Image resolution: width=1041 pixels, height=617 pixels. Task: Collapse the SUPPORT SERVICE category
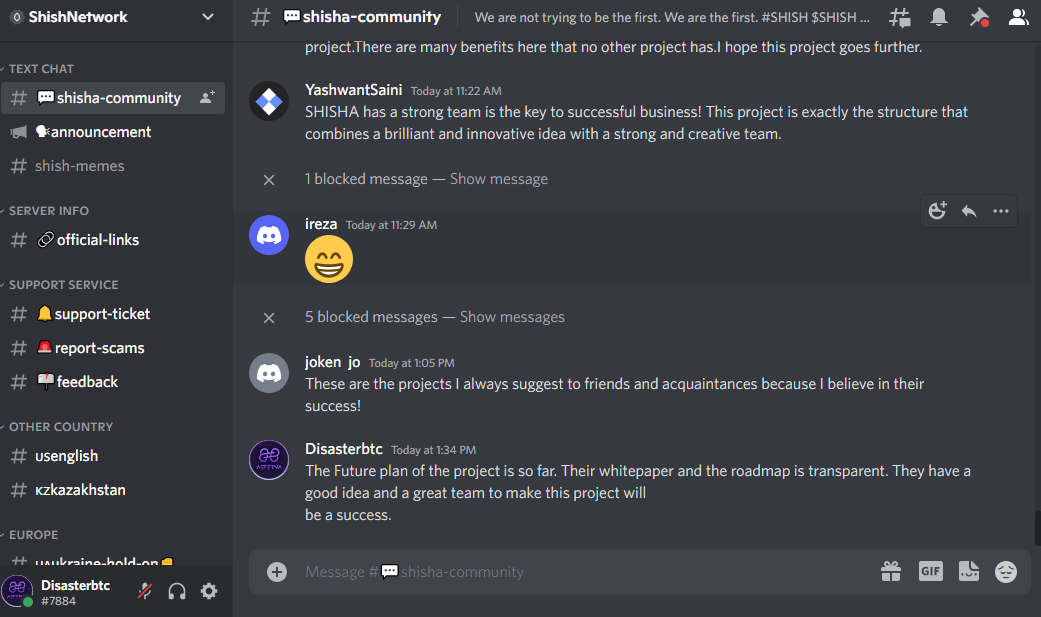point(63,285)
